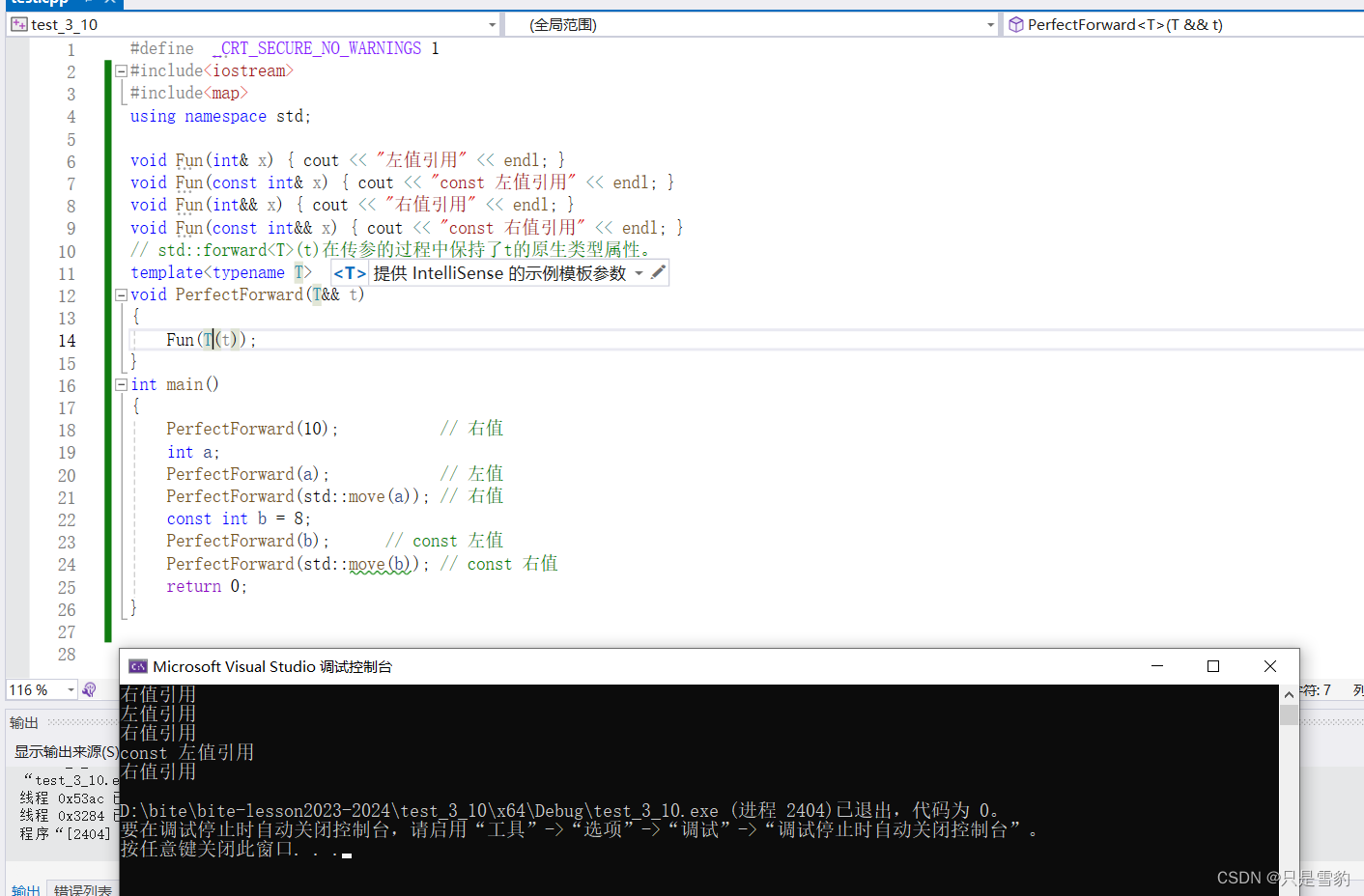1364x896 pixels.
Task: Click the 显示输出来源(S) label
Action: click(67, 751)
